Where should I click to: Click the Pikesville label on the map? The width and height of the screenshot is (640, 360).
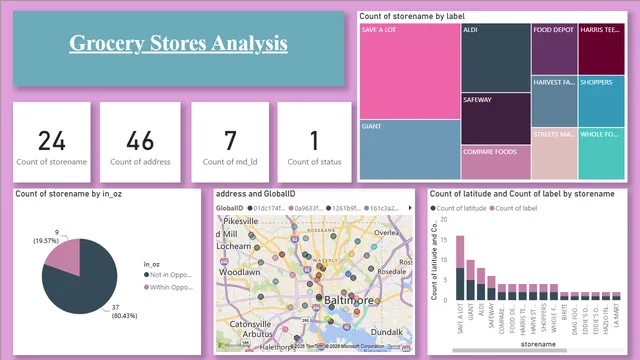[240, 221]
